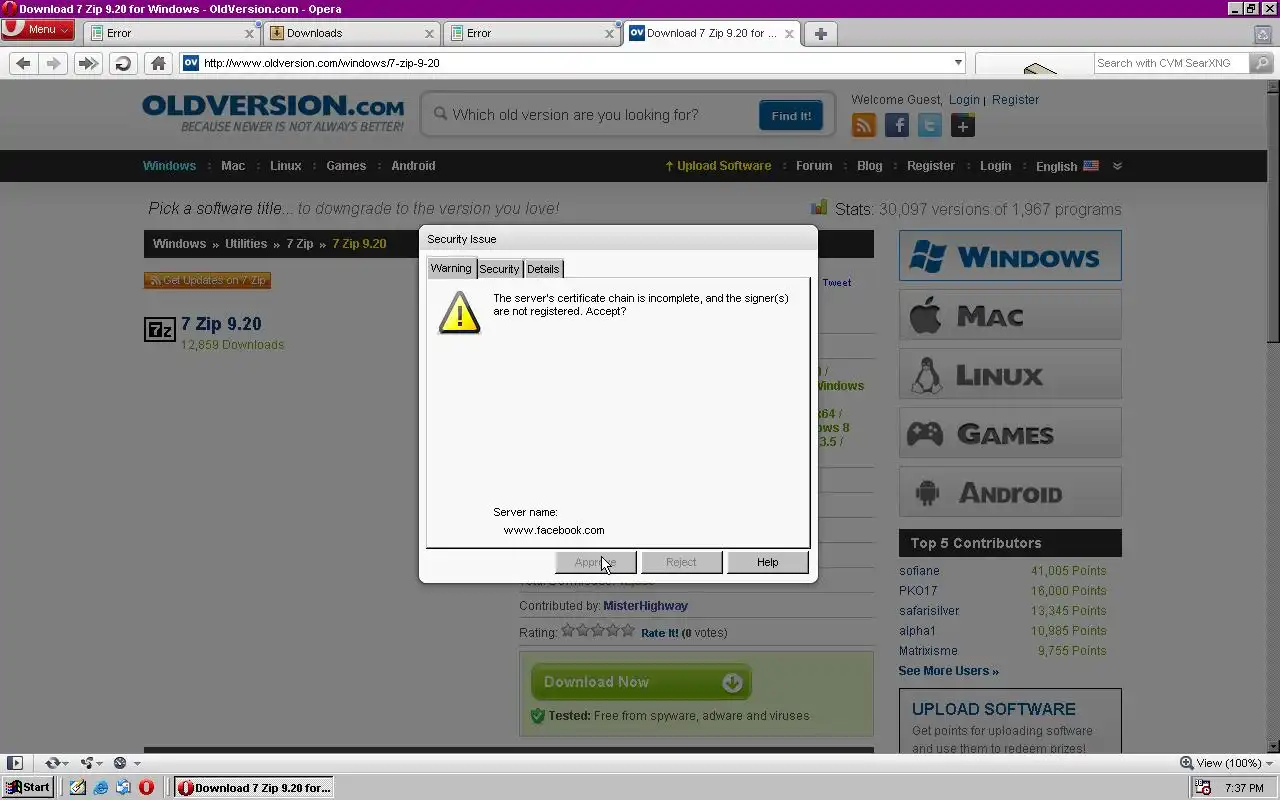Open Opera Unite dropdown in status bar
This screenshot has height=800, width=1280.
(x=92, y=763)
